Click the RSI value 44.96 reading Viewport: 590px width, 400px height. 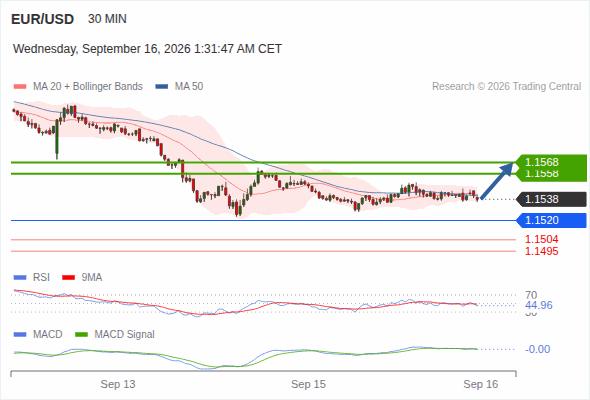coord(539,305)
